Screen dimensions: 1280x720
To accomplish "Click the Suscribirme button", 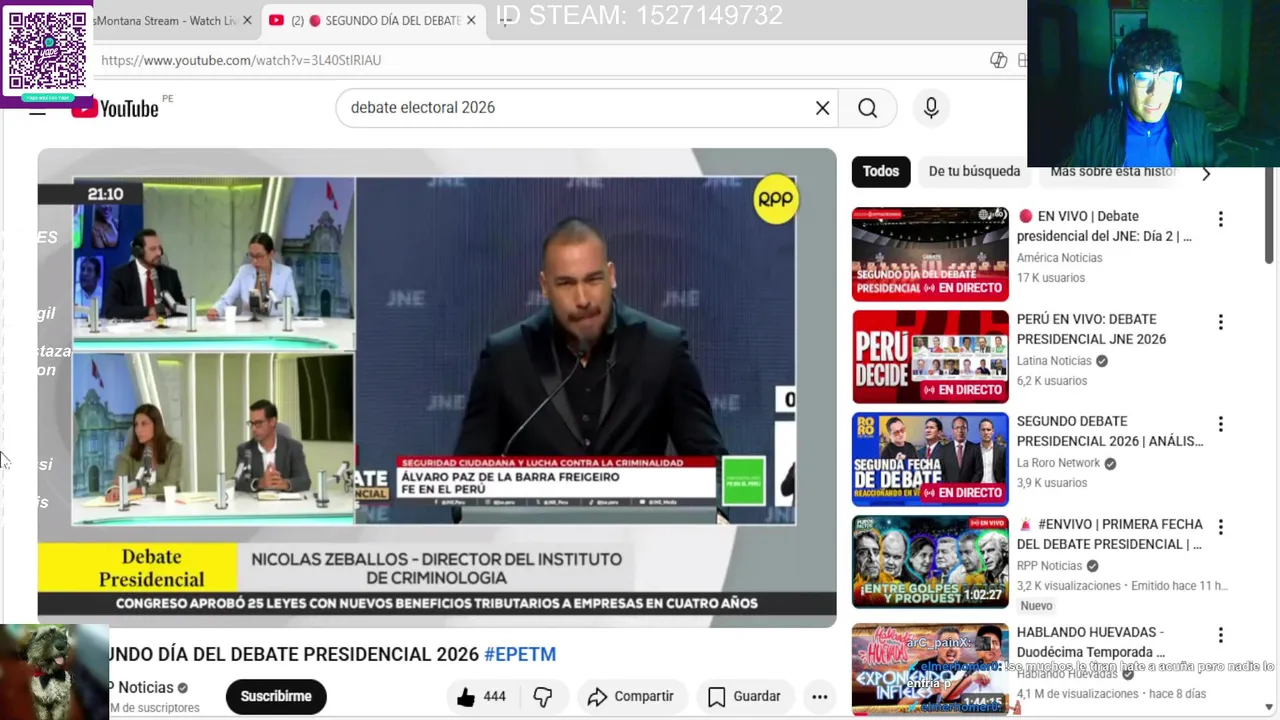I will (276, 696).
